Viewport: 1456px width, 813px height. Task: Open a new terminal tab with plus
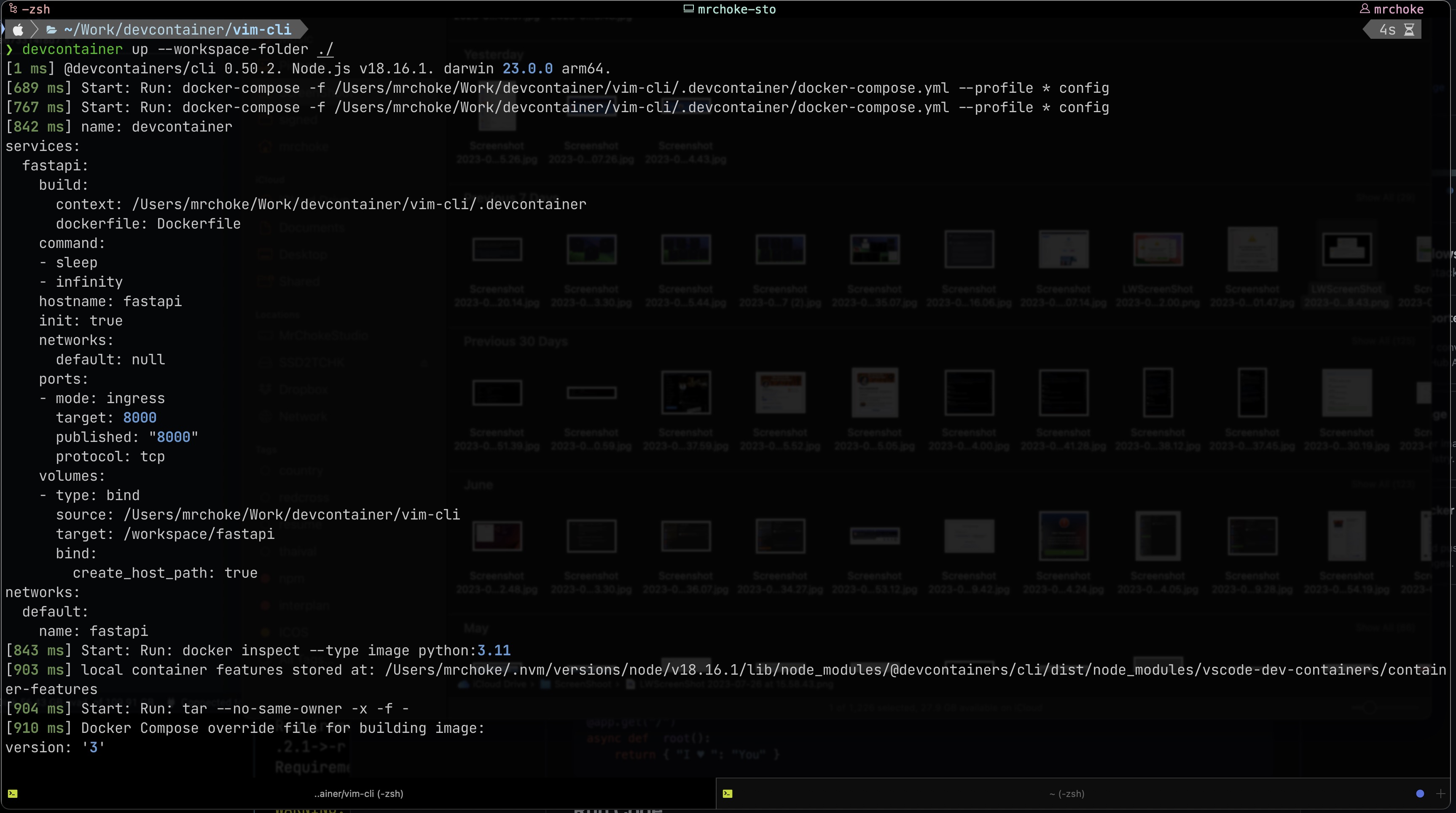point(1440,794)
